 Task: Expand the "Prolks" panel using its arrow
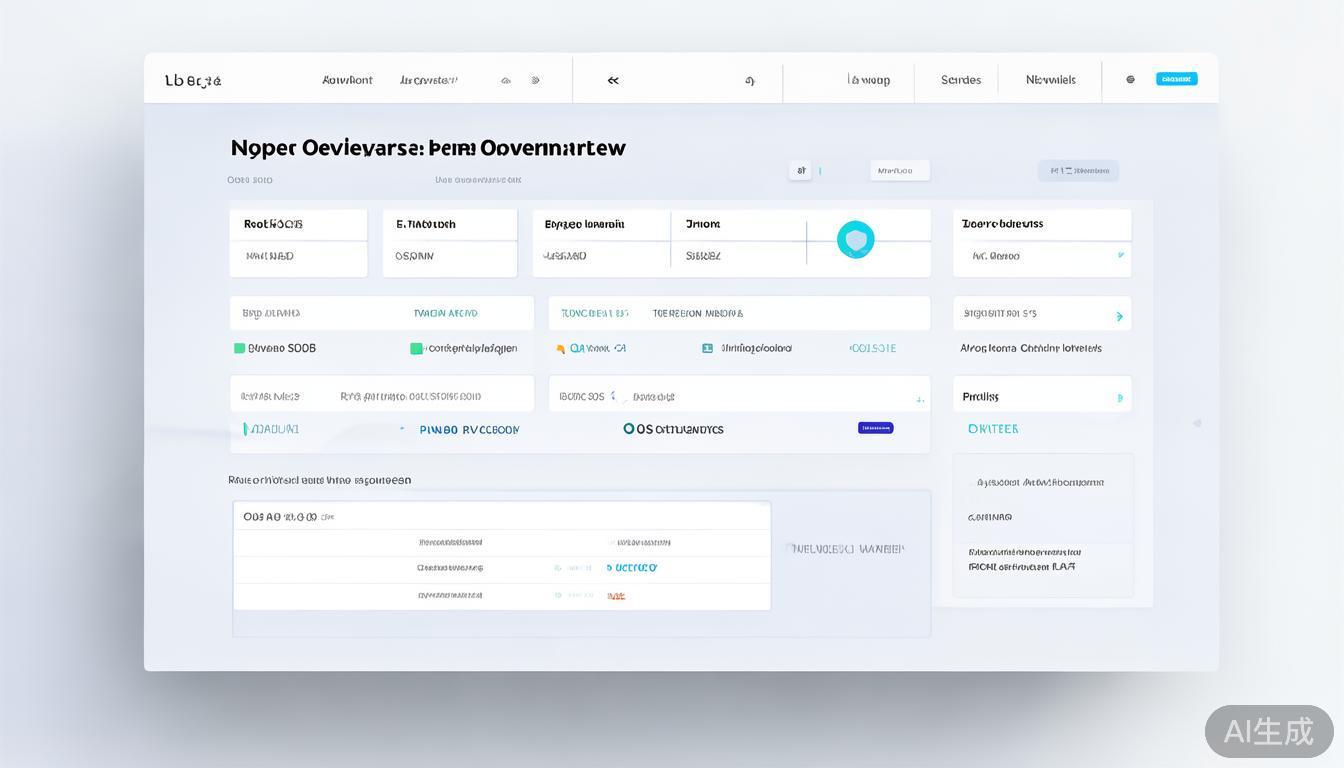(x=1119, y=398)
